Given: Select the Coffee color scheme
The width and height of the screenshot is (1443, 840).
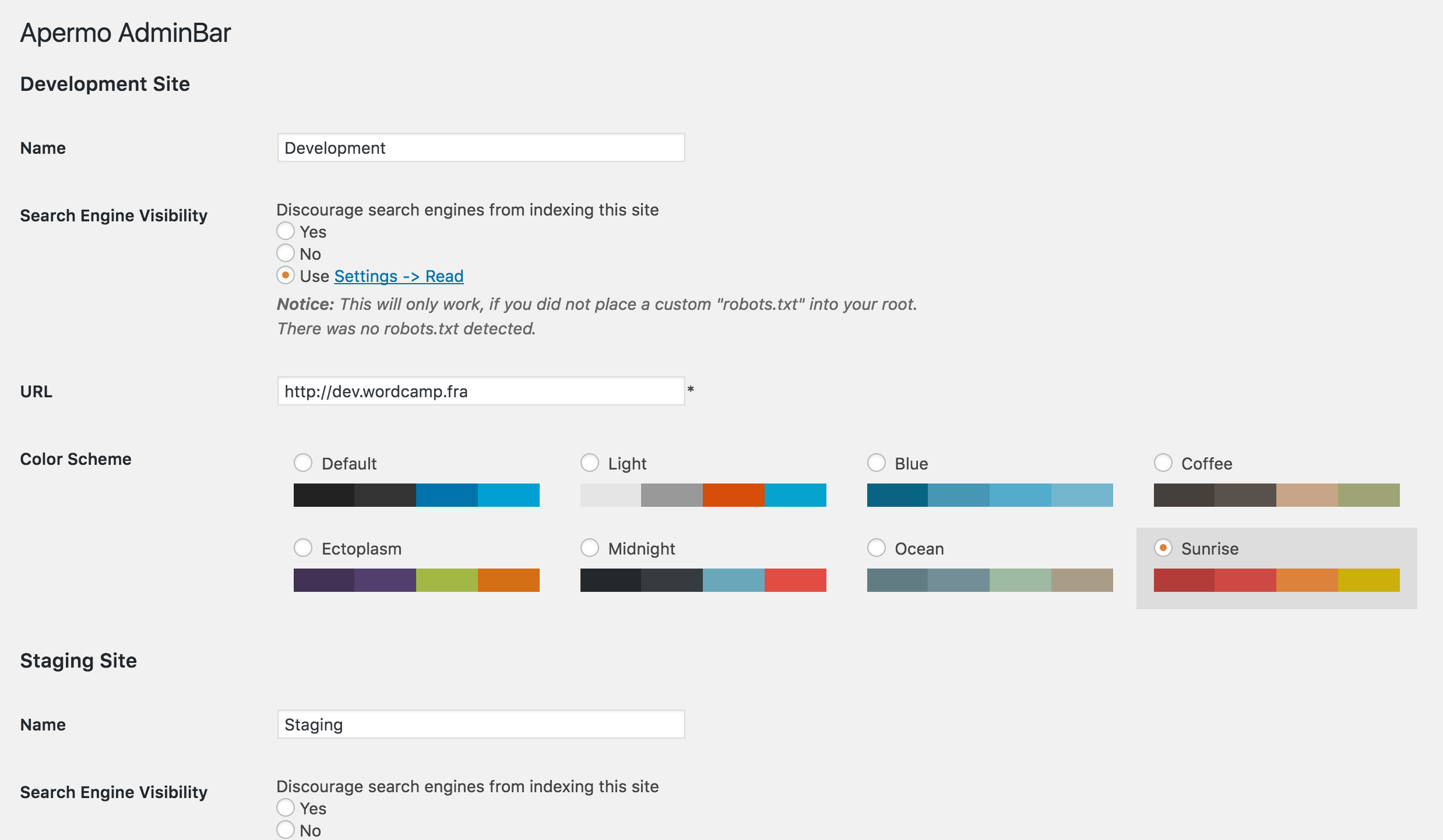Looking at the screenshot, I should click(1163, 463).
